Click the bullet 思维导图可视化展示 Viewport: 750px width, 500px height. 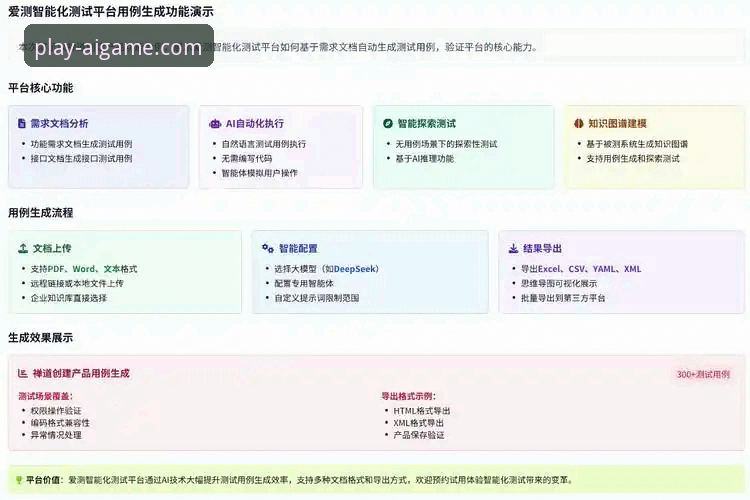click(559, 283)
